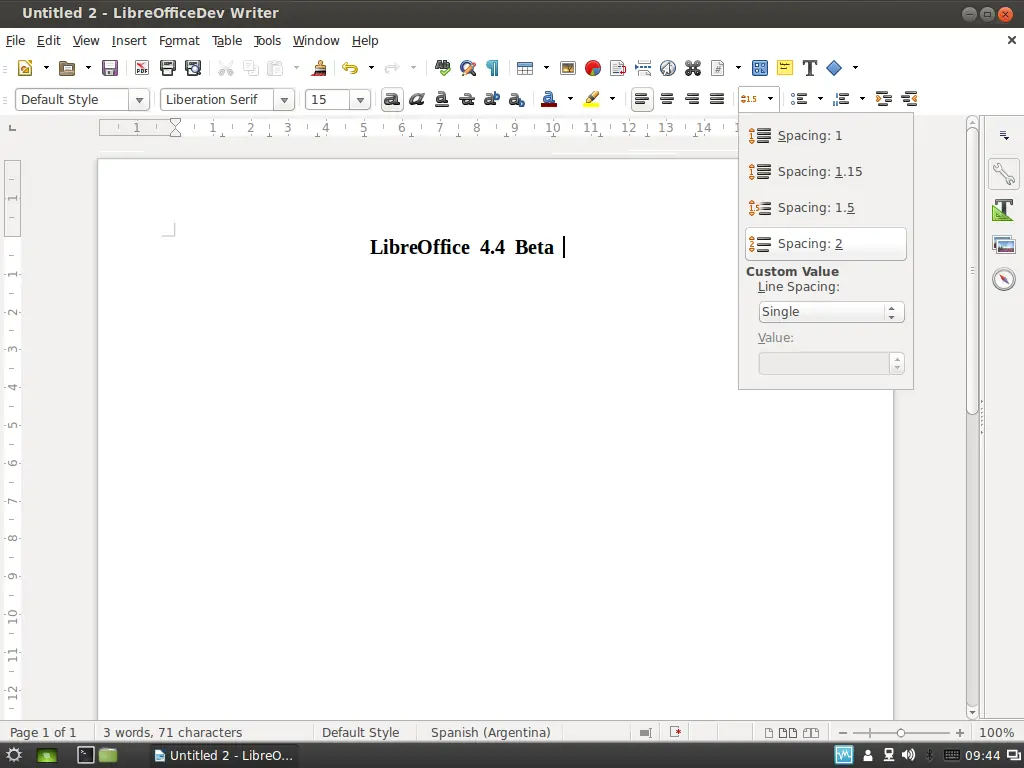Open sidebar Properties deck
Image resolution: width=1024 pixels, height=768 pixels.
pyautogui.click(x=1004, y=174)
